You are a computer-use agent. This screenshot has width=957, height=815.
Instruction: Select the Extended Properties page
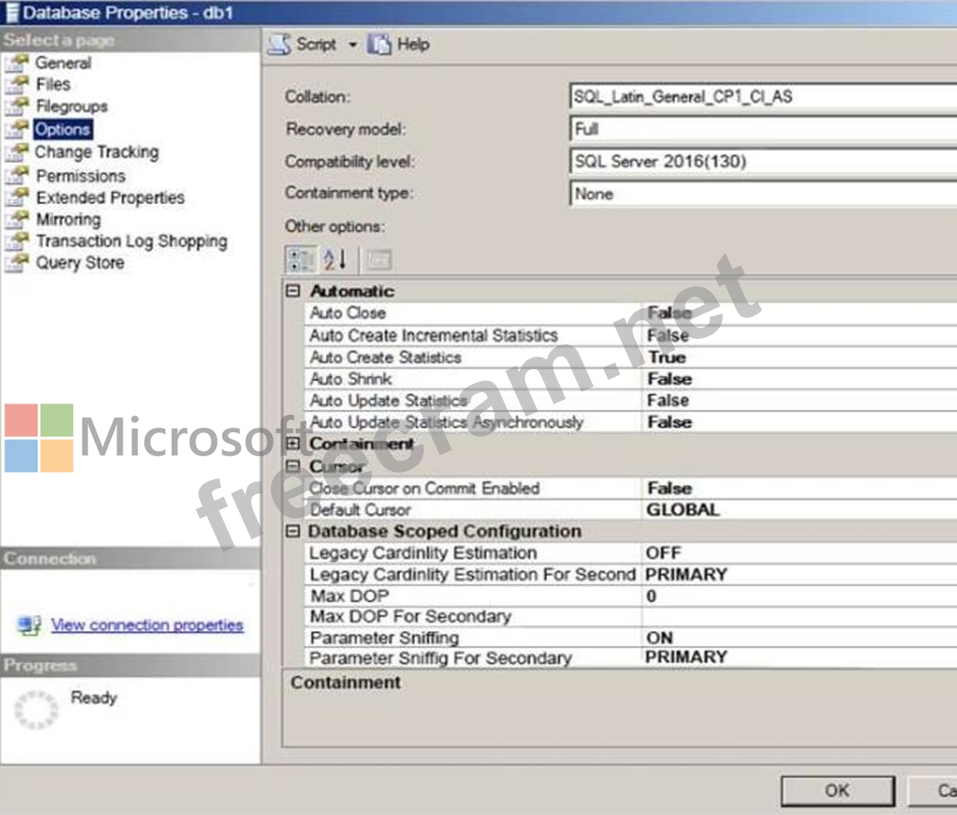pyautogui.click(x=110, y=197)
